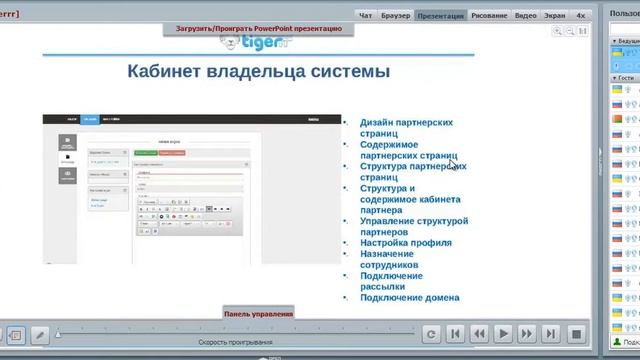Screen dimensions: 640x360
Task: Click the Панель управления label
Action: pyautogui.click(x=258, y=313)
